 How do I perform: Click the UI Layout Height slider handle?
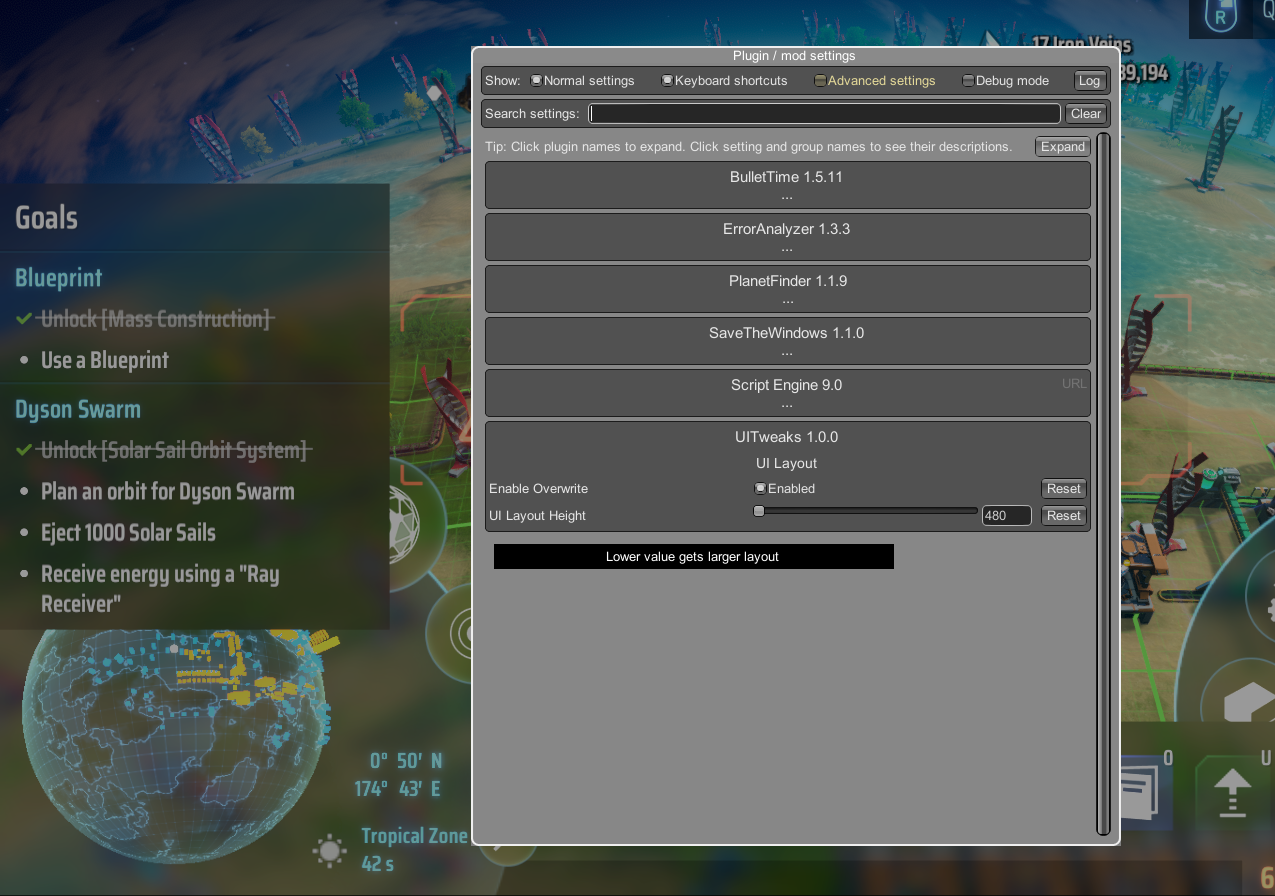tap(759, 510)
